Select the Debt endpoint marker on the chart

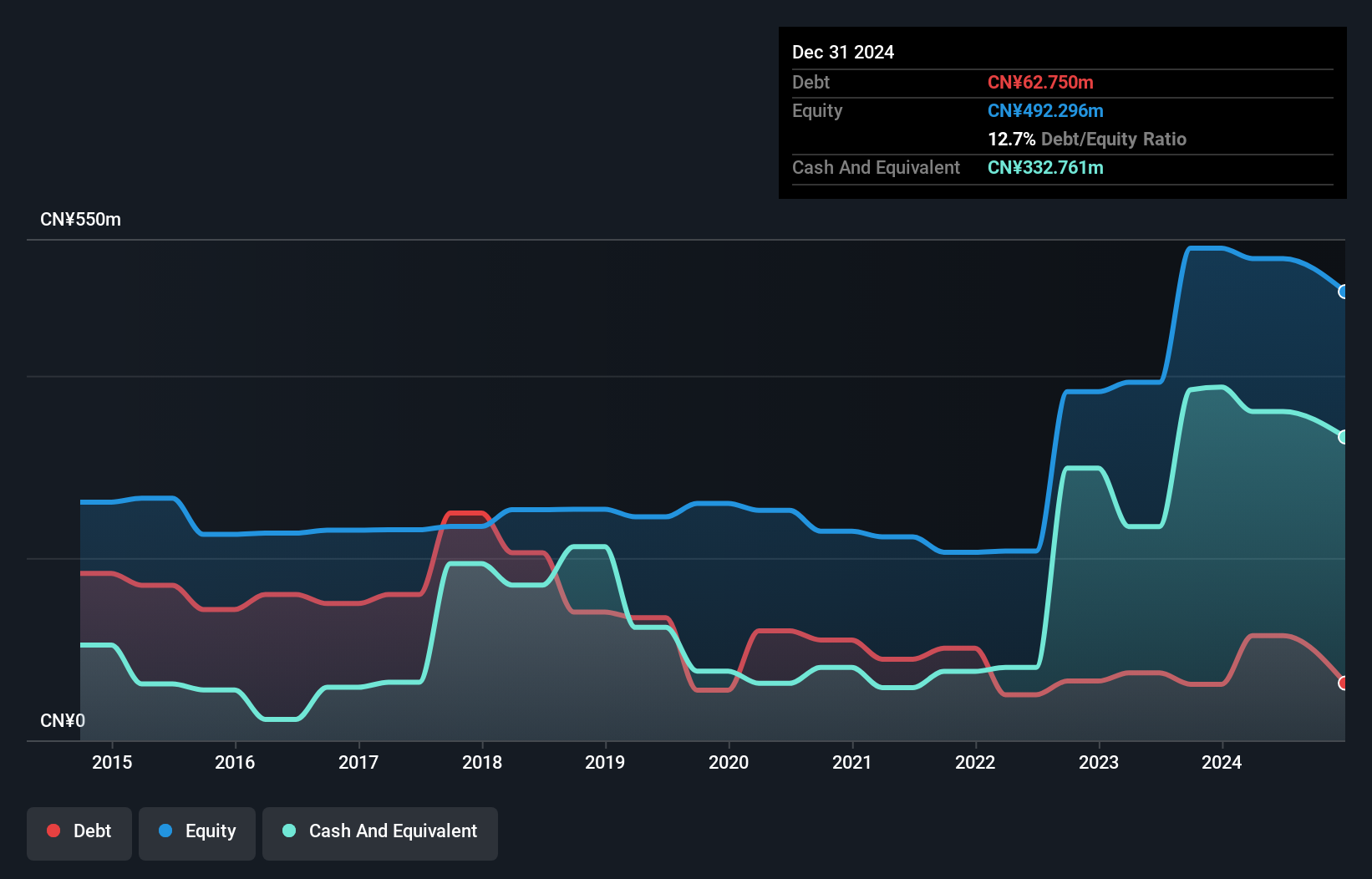[1343, 683]
